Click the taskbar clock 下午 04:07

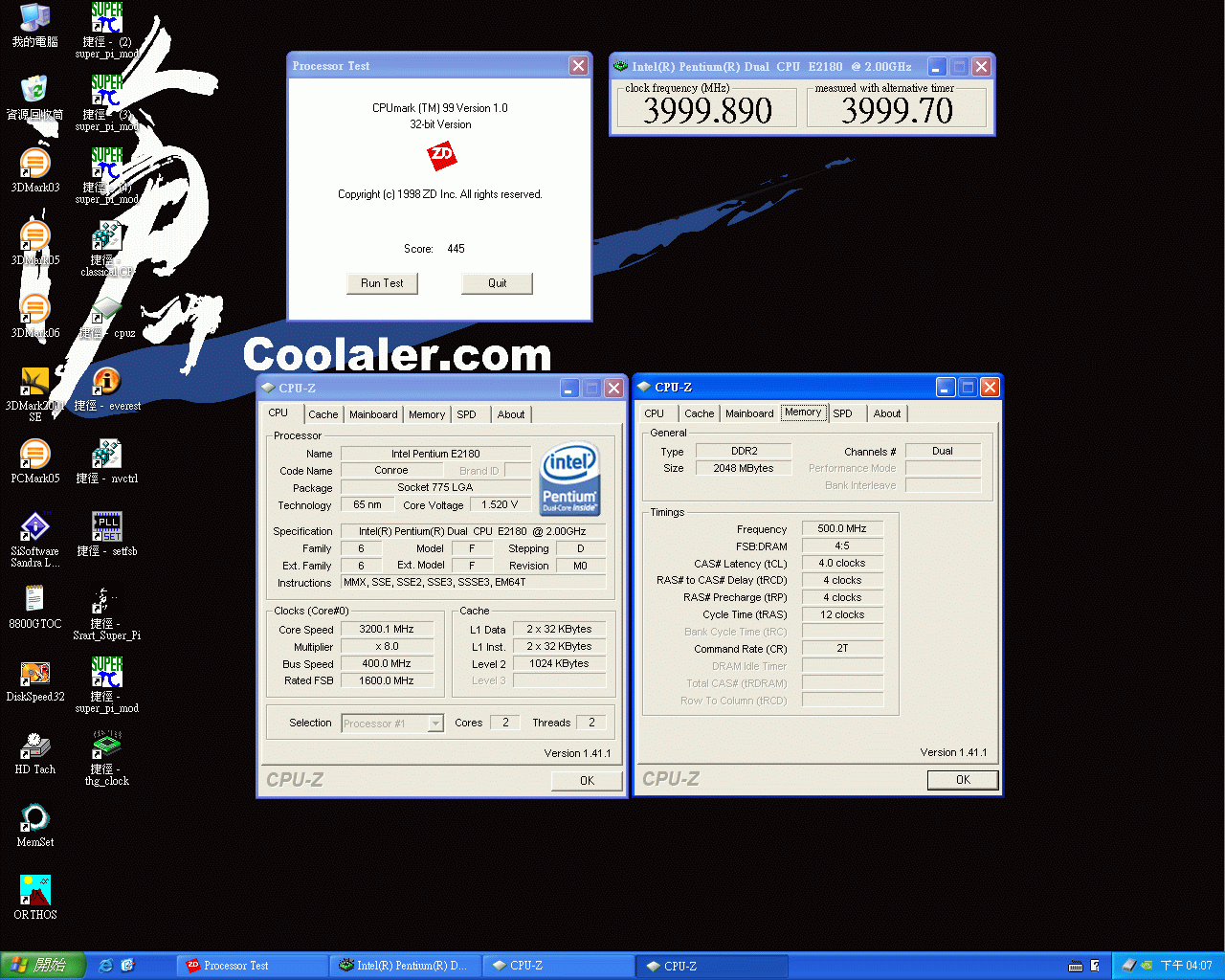coord(1187,966)
